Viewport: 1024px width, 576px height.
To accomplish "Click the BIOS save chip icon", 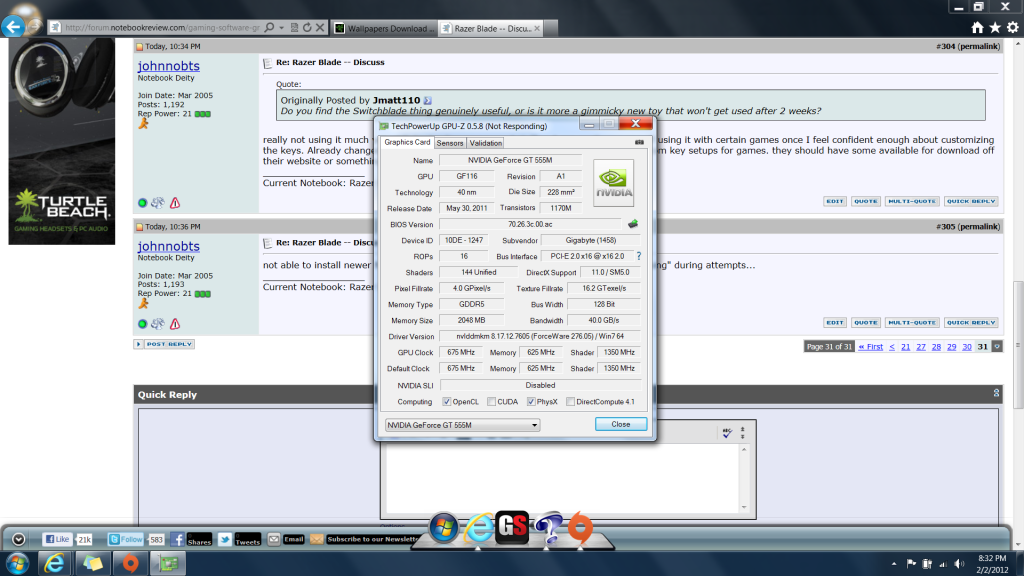I will [633, 224].
